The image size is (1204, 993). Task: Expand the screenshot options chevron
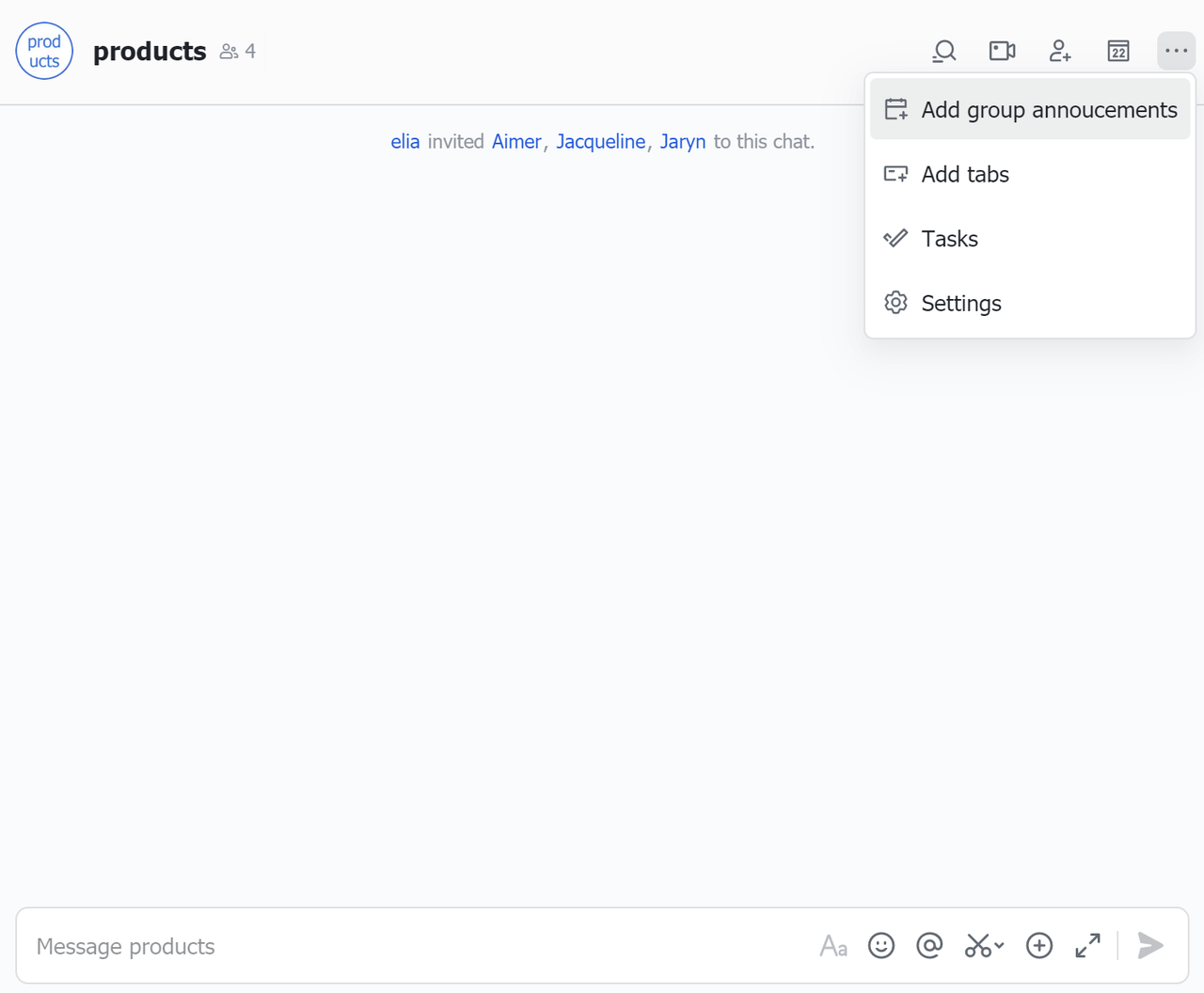[x=999, y=946]
